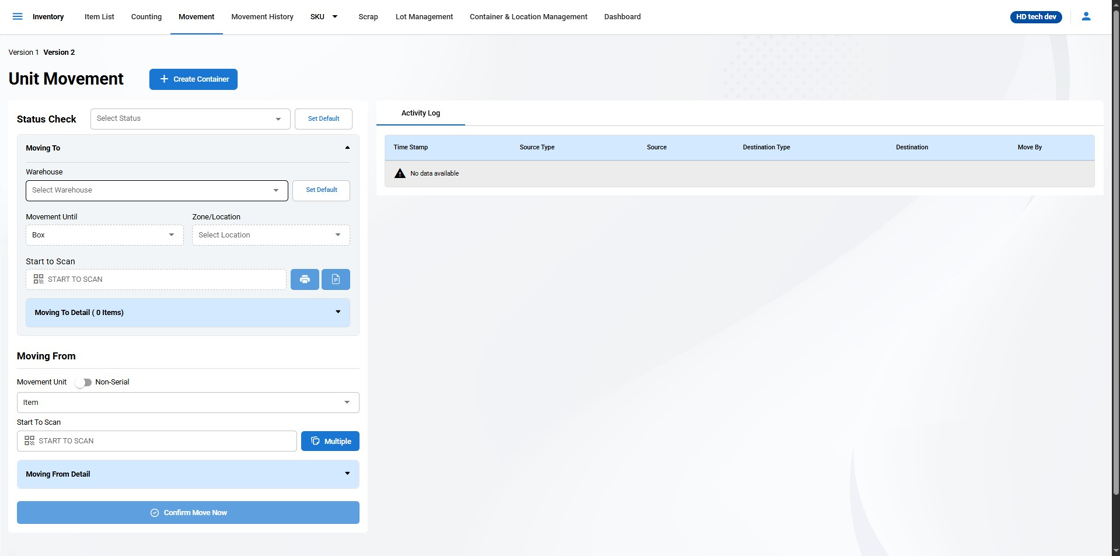Toggle the Non-Serial movement unit switch
Viewport: 1120px width, 556px height.
84,382
